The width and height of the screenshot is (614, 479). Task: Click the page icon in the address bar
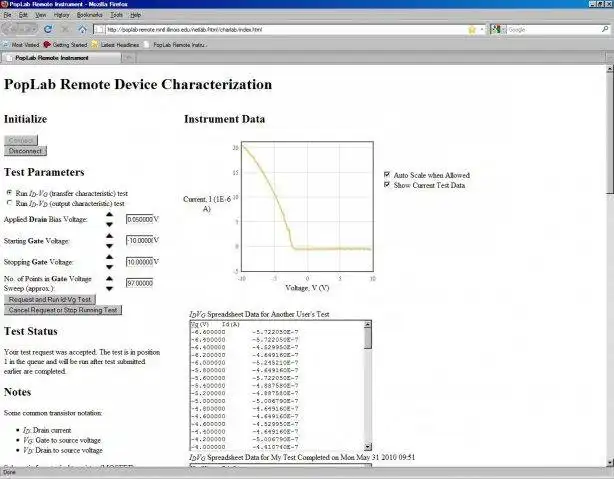coord(99,29)
